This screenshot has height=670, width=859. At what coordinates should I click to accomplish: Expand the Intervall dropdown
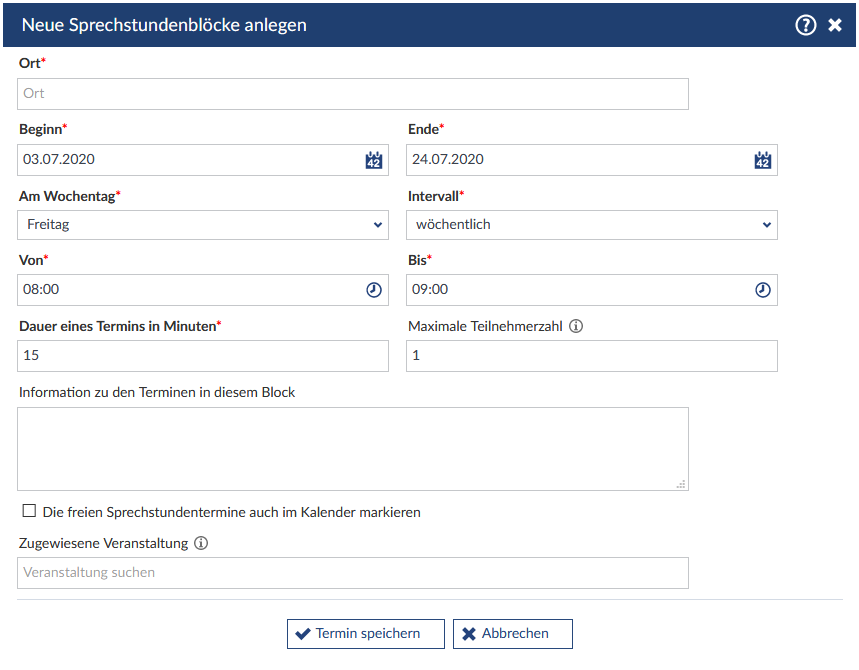pyautogui.click(x=592, y=225)
